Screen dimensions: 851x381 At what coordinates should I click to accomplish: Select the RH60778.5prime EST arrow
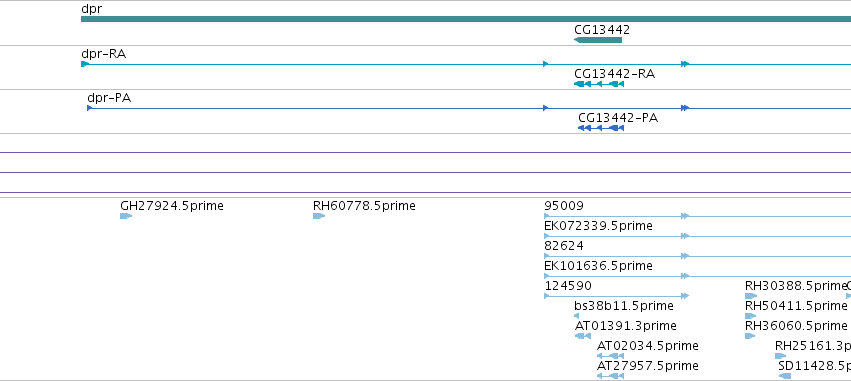click(x=319, y=216)
